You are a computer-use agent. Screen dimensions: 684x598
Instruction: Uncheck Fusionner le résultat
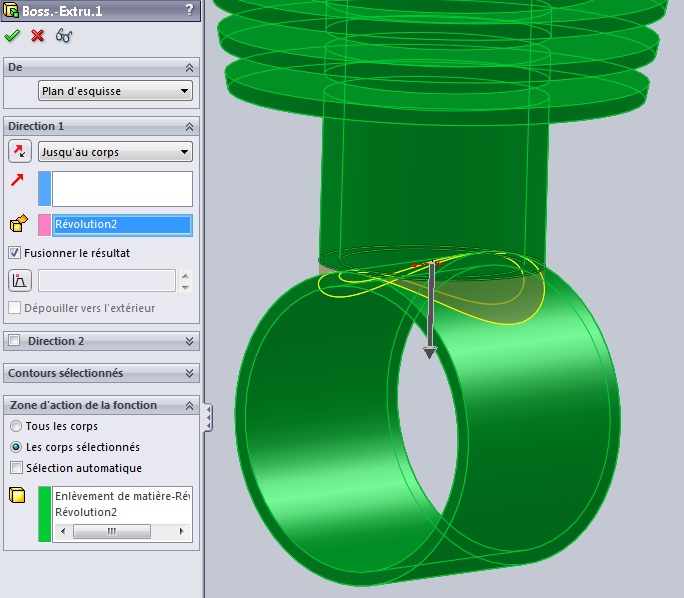[x=15, y=253]
